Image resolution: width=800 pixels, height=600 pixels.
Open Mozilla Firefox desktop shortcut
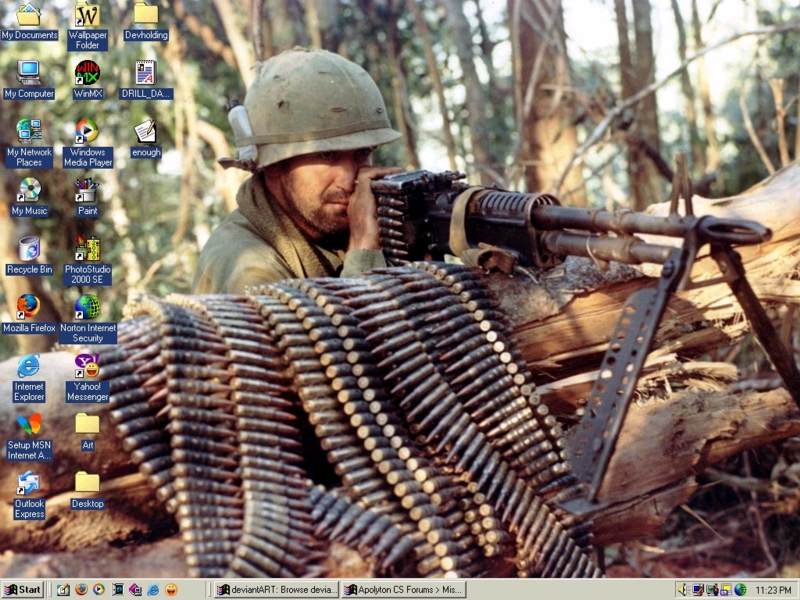coord(29,307)
